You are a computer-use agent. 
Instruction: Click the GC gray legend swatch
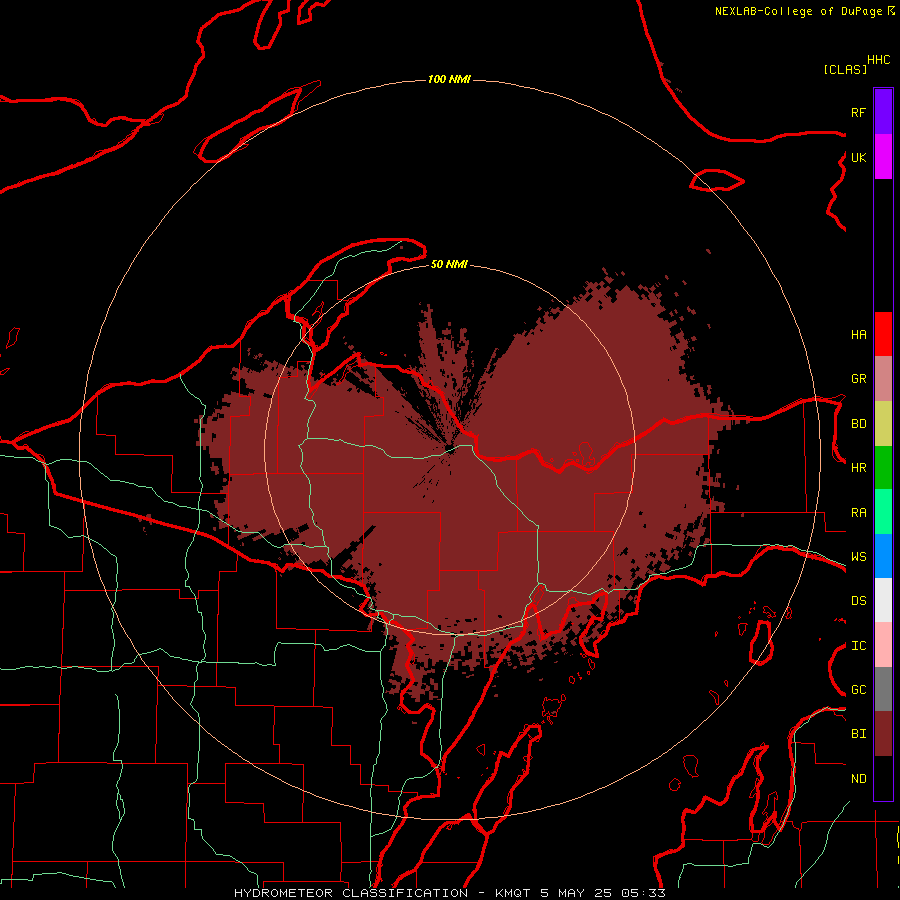point(883,689)
